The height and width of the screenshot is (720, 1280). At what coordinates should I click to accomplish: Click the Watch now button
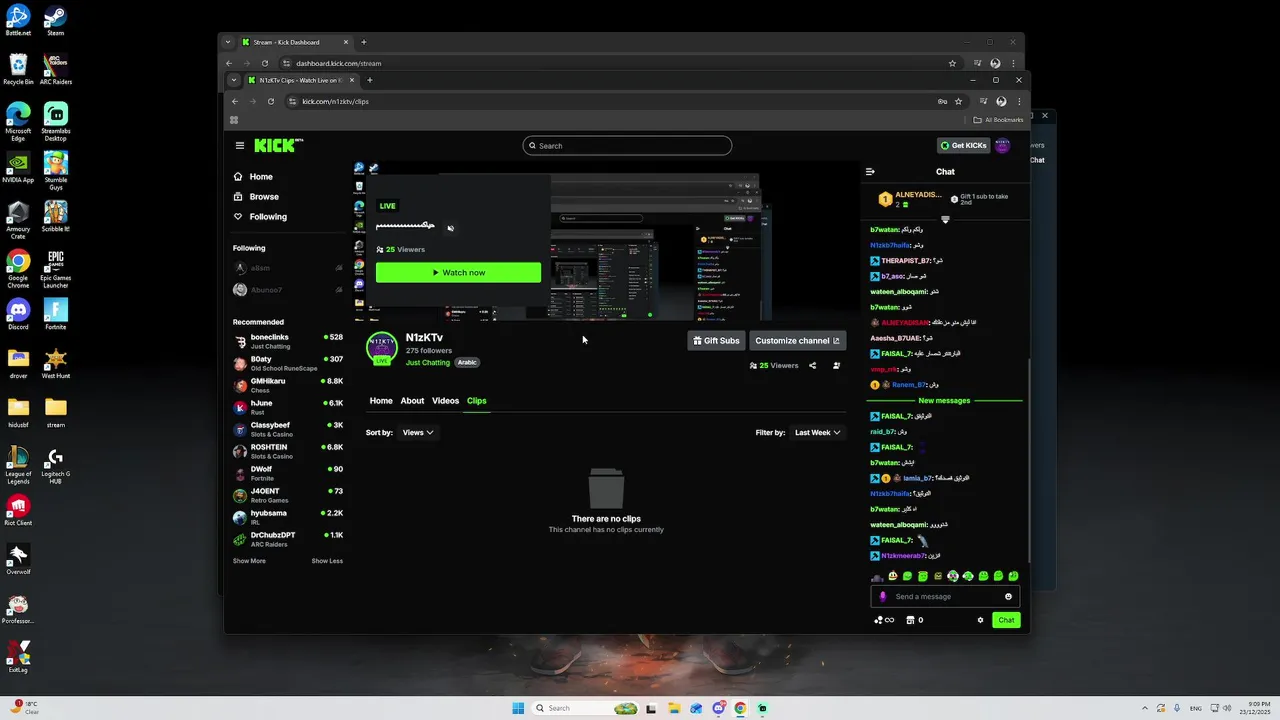[458, 273]
